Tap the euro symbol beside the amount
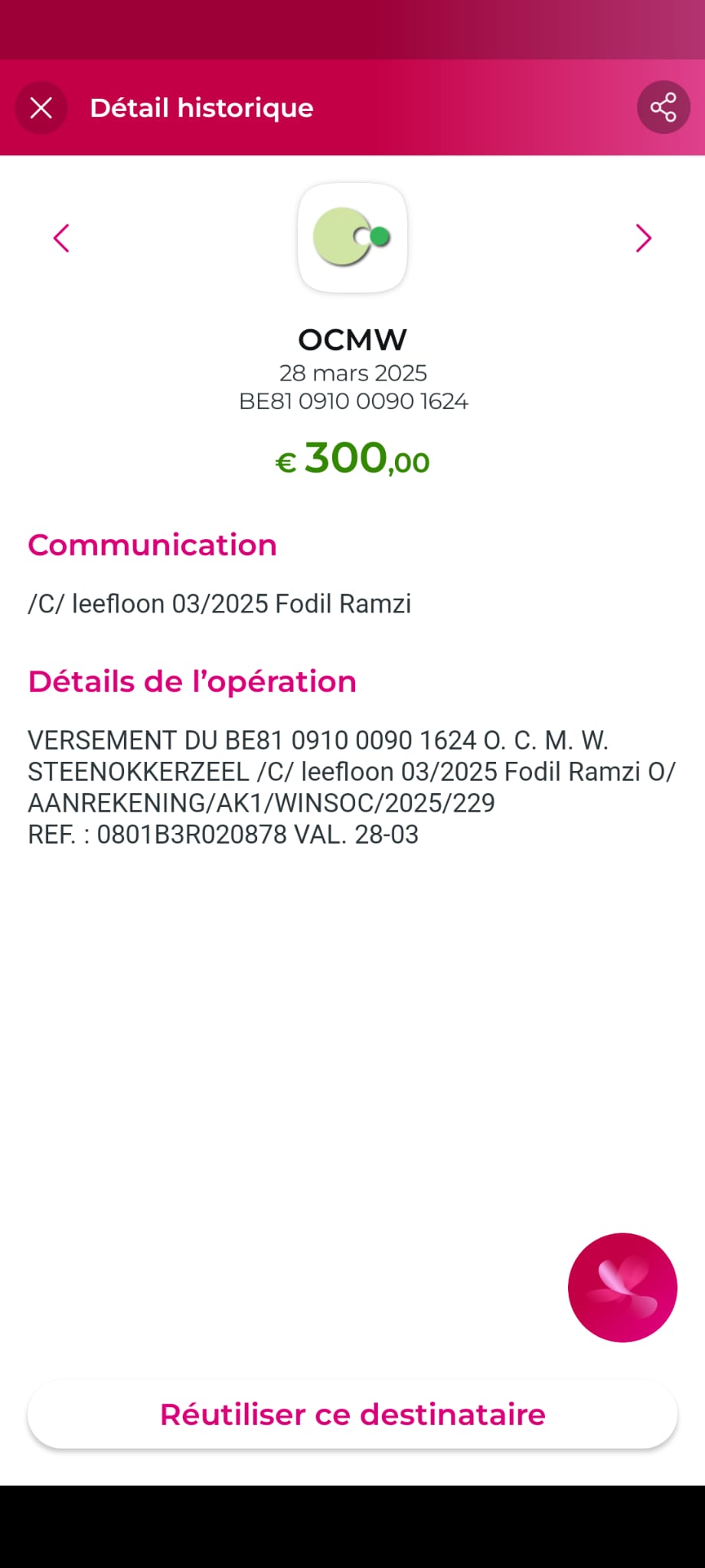The height and width of the screenshot is (1568, 705). pos(286,462)
